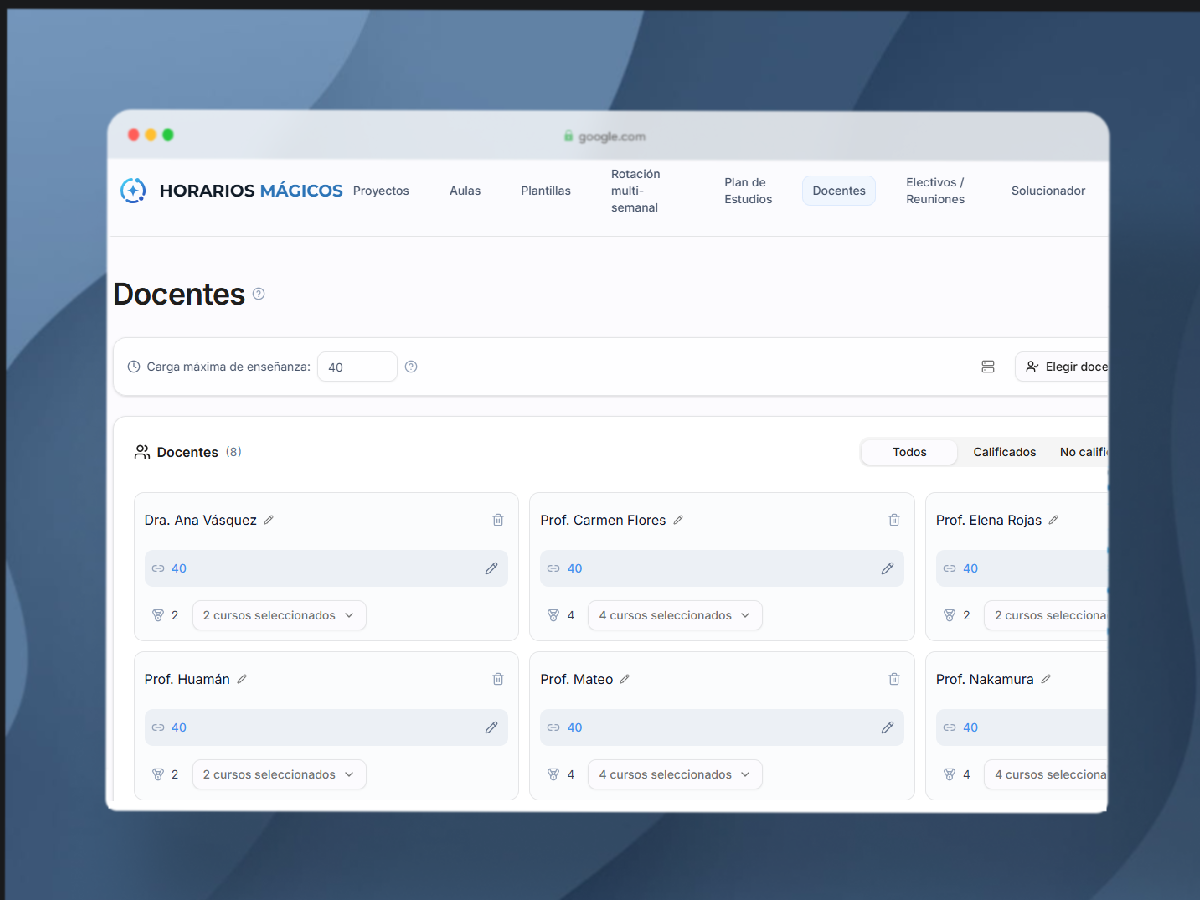Click the layout view icon near Elegir docentes
This screenshot has height=900, width=1200.
(x=988, y=367)
